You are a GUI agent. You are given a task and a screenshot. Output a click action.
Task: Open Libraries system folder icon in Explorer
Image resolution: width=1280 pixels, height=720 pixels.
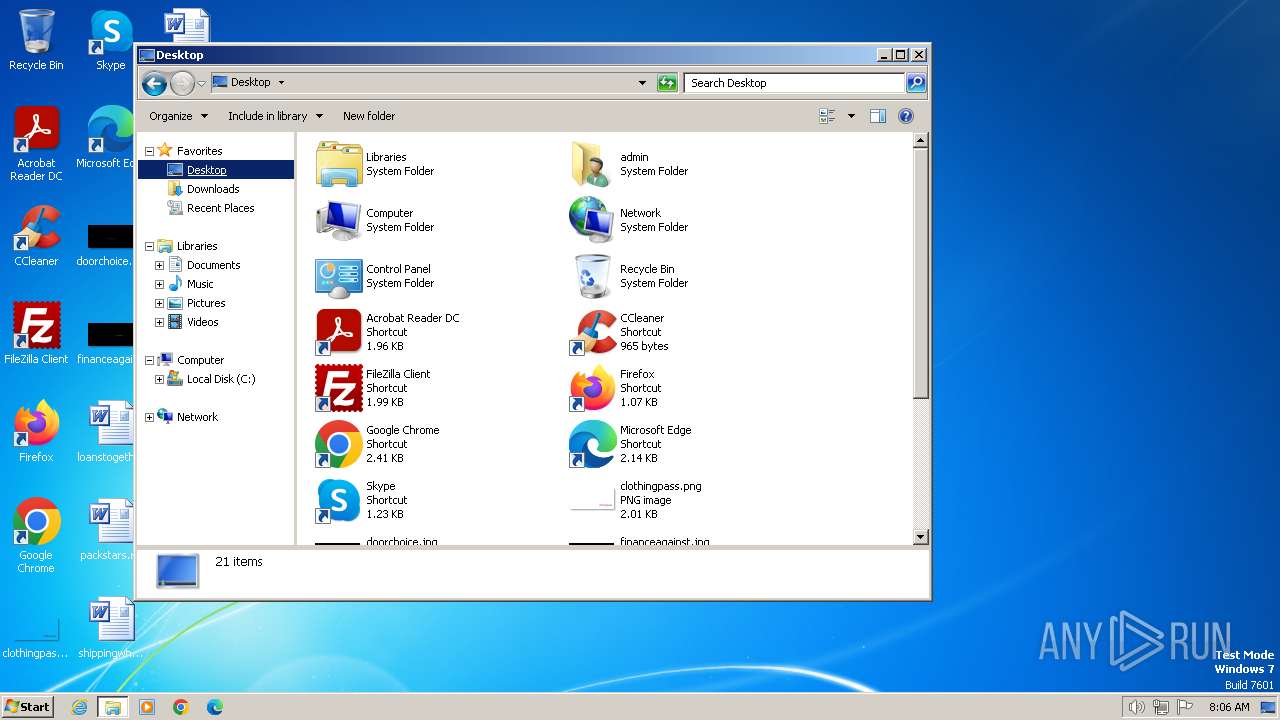[339, 164]
